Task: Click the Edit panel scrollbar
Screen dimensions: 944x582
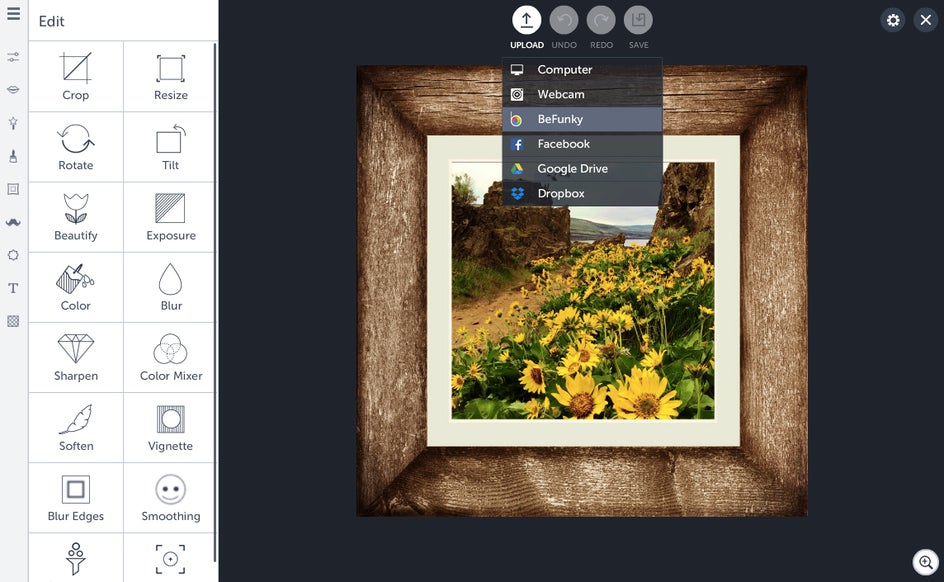Action: [x=216, y=301]
